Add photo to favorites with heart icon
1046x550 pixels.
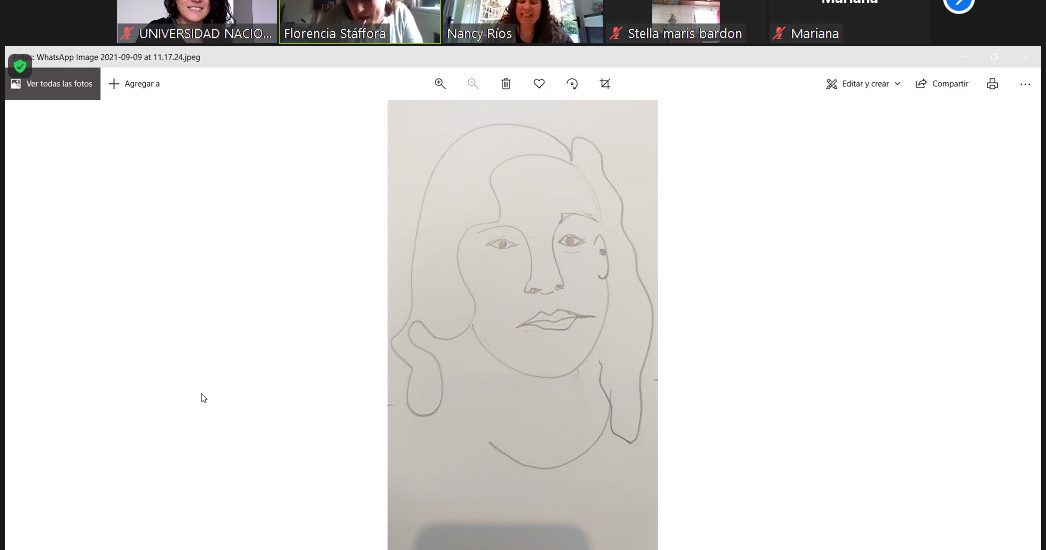539,84
